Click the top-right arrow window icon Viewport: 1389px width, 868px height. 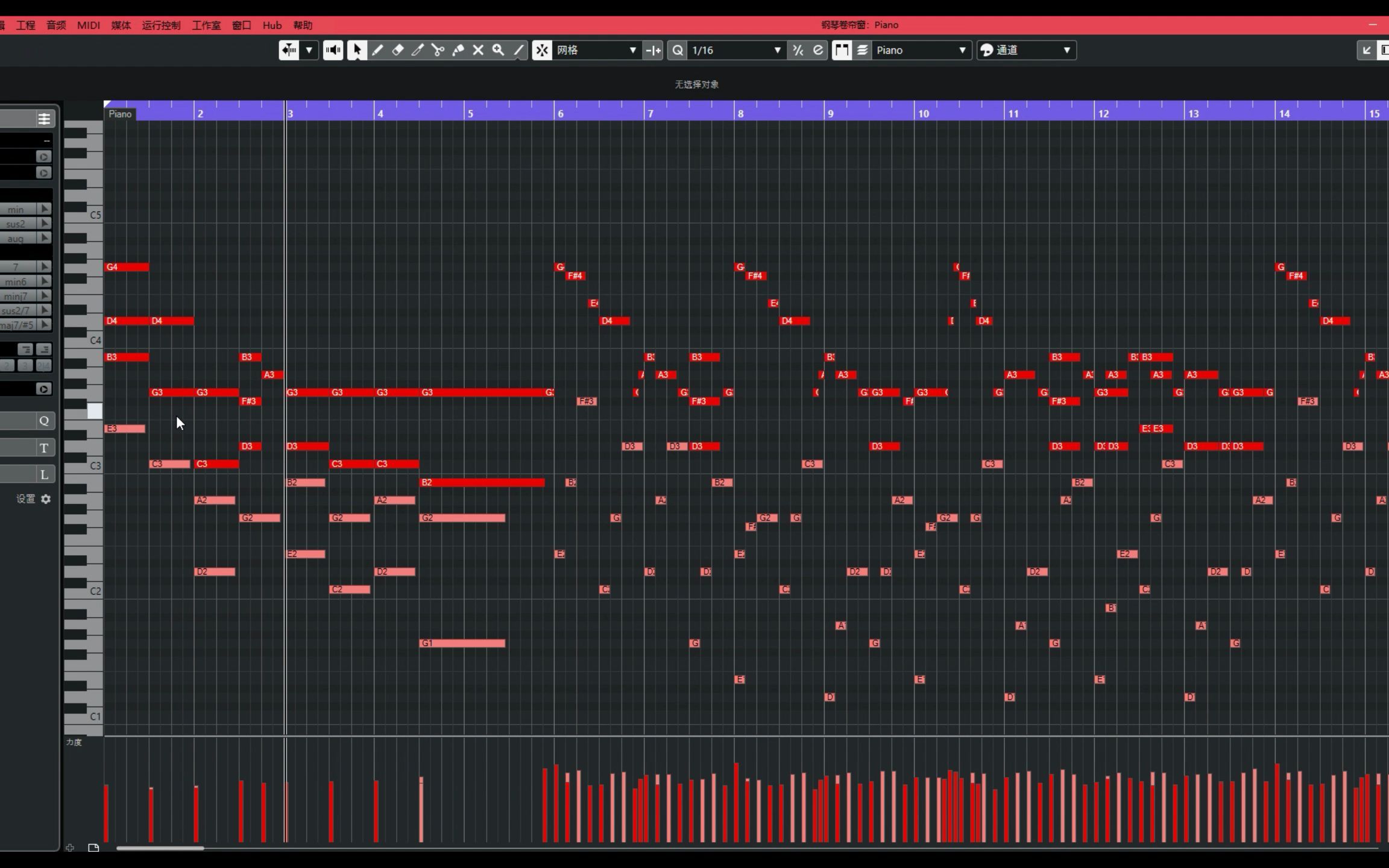pos(1367,50)
